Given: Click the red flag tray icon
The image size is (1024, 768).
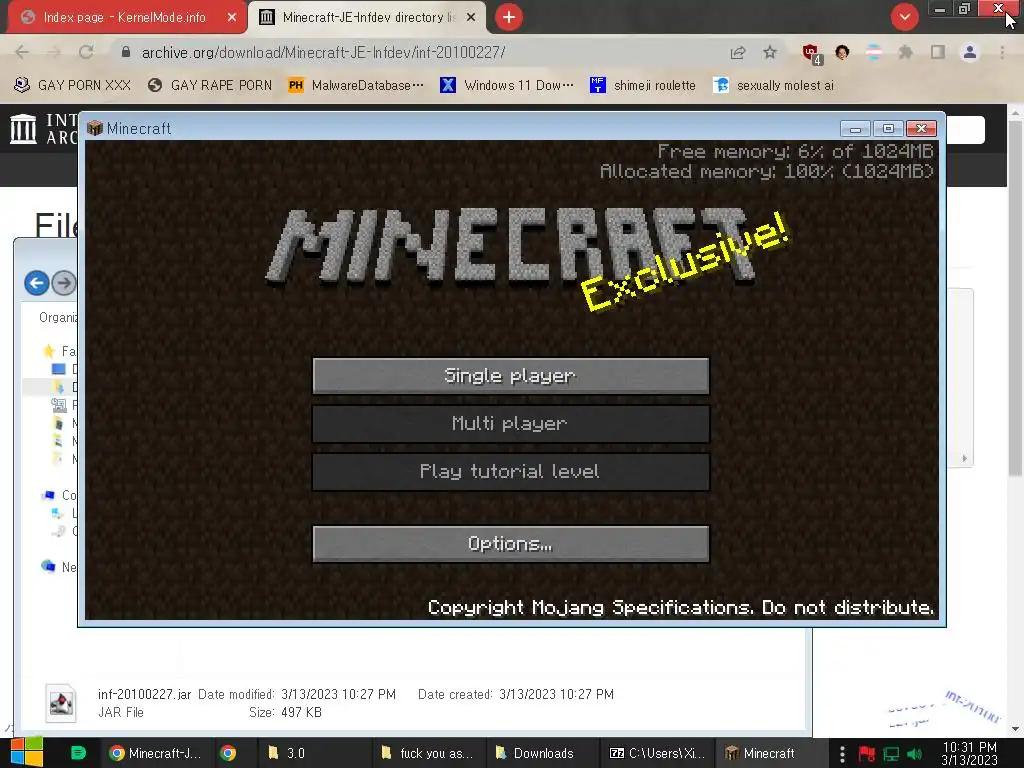Looking at the screenshot, I should tap(867, 754).
